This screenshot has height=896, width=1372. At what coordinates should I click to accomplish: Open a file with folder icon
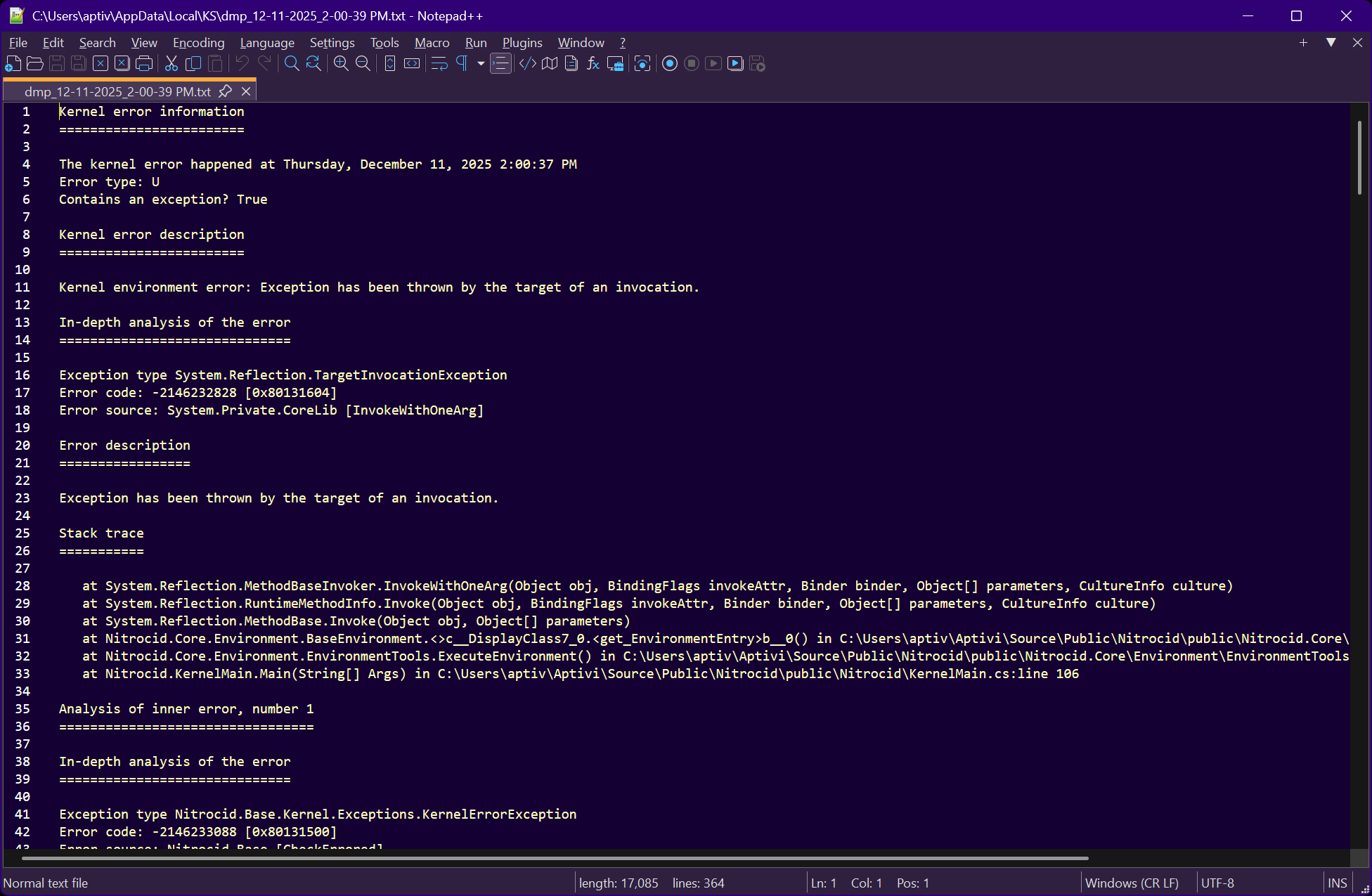35,64
